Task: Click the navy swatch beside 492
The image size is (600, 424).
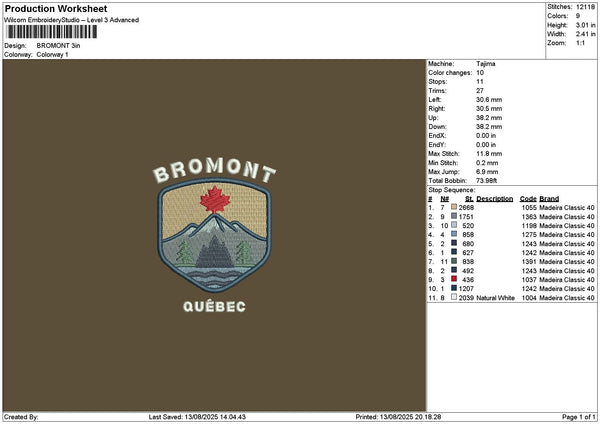Action: [454, 270]
